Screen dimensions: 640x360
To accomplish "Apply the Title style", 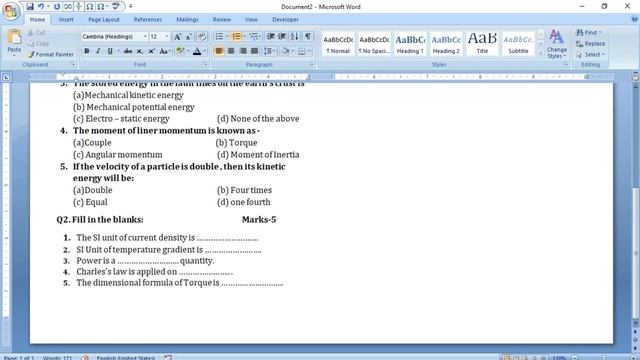I will (482, 44).
